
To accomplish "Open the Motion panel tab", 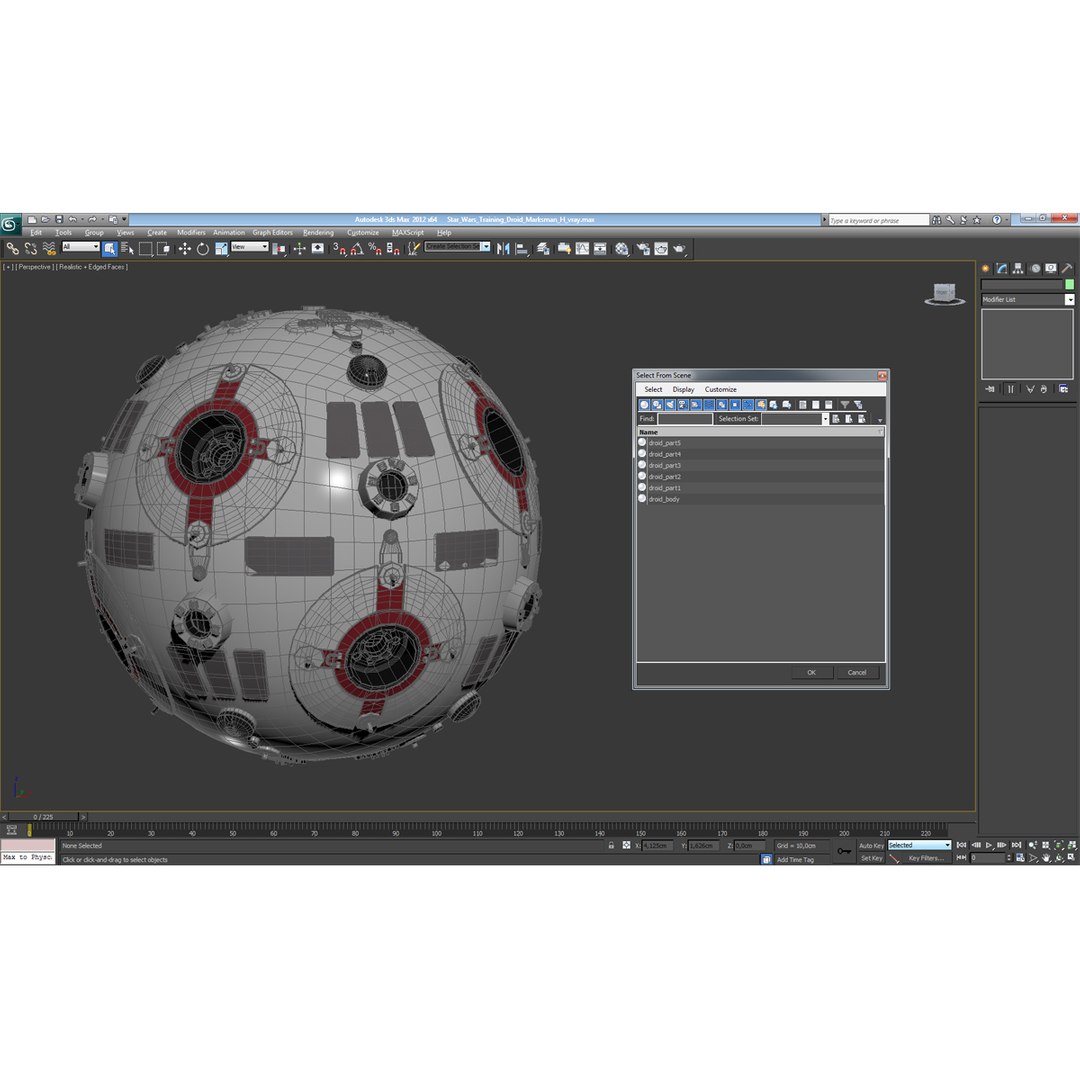I will coord(1035,269).
